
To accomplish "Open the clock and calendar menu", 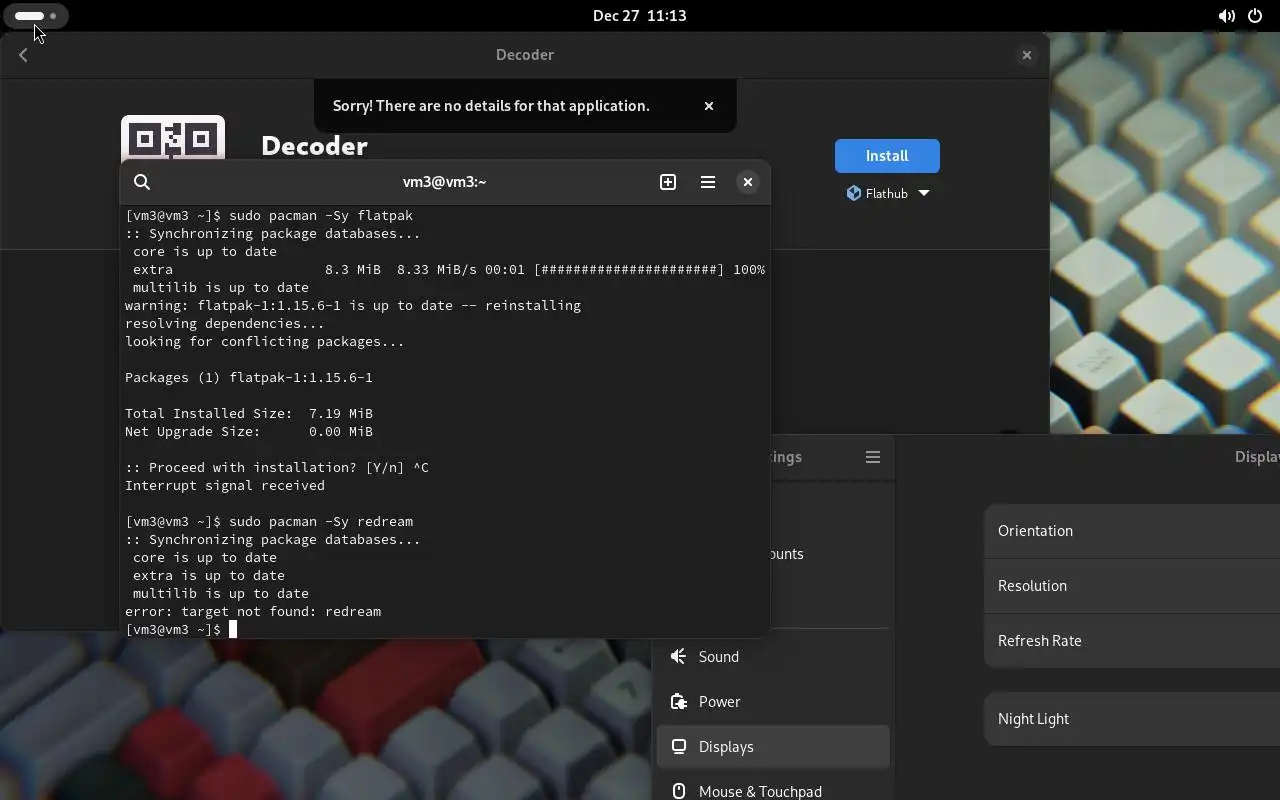I will [639, 16].
